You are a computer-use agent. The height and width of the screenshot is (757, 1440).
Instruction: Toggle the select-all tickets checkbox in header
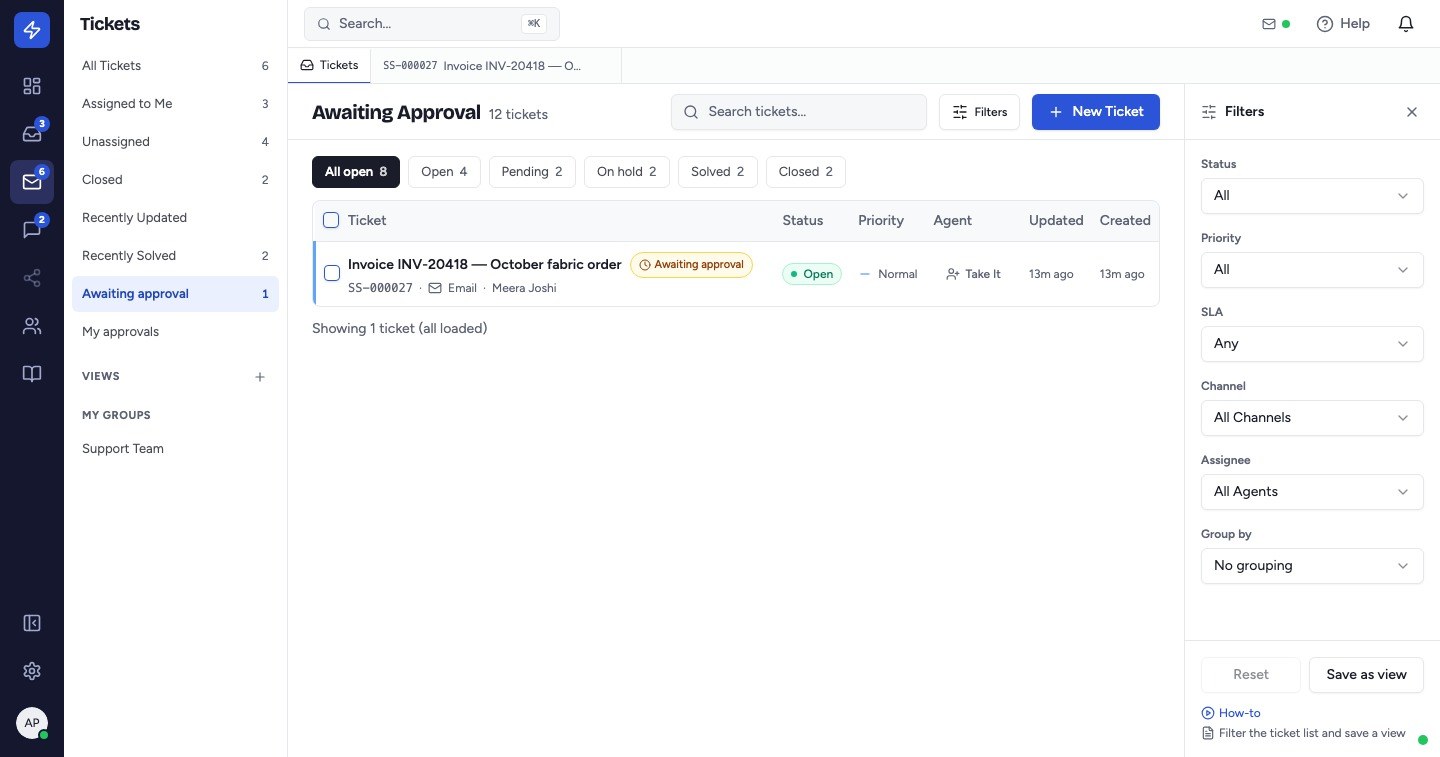(331, 220)
